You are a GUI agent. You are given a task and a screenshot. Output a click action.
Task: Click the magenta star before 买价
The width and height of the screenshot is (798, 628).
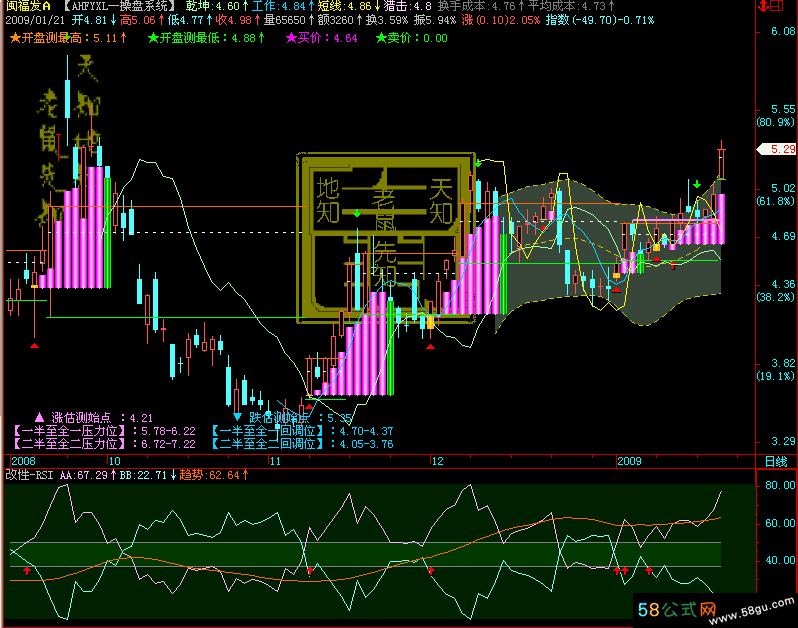click(x=291, y=38)
